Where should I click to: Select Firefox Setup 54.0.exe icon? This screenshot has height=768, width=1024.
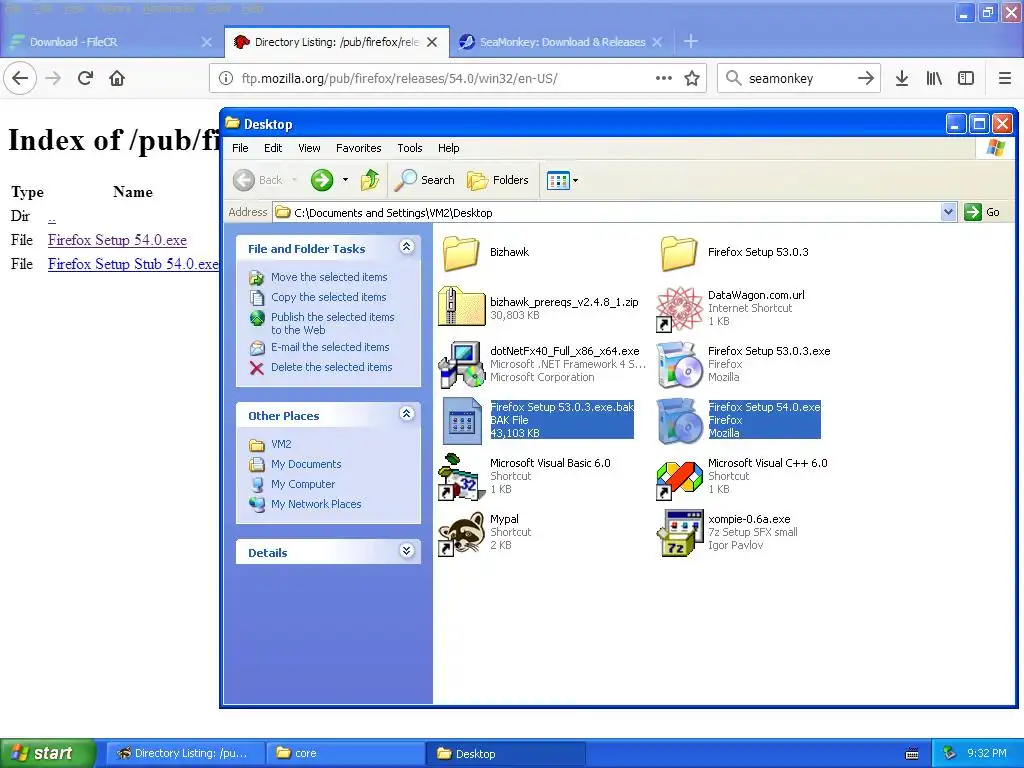click(x=680, y=420)
